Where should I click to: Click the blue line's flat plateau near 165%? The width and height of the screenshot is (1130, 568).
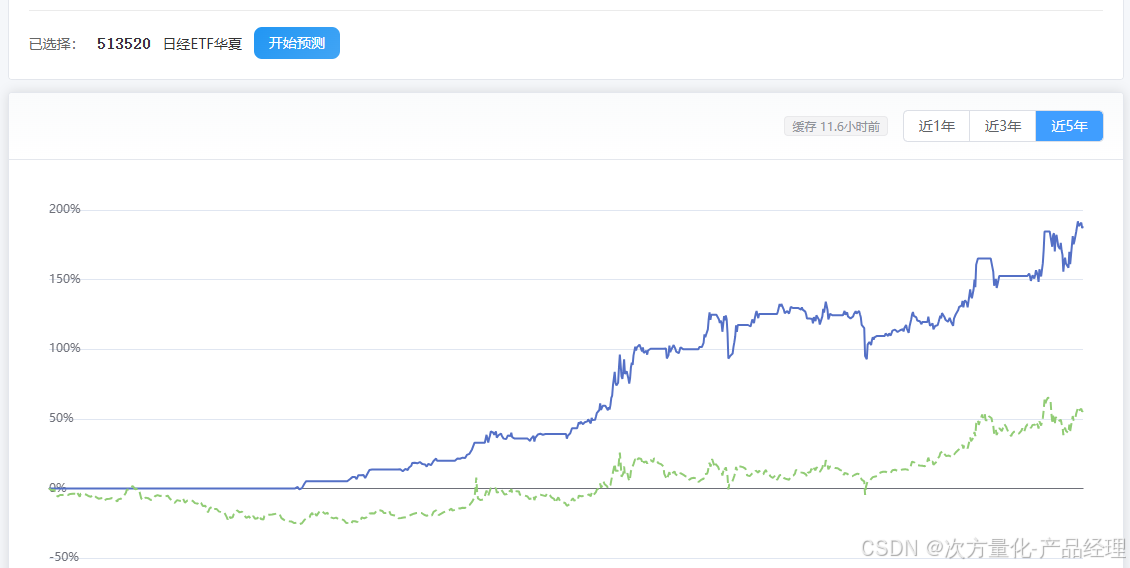tap(984, 258)
